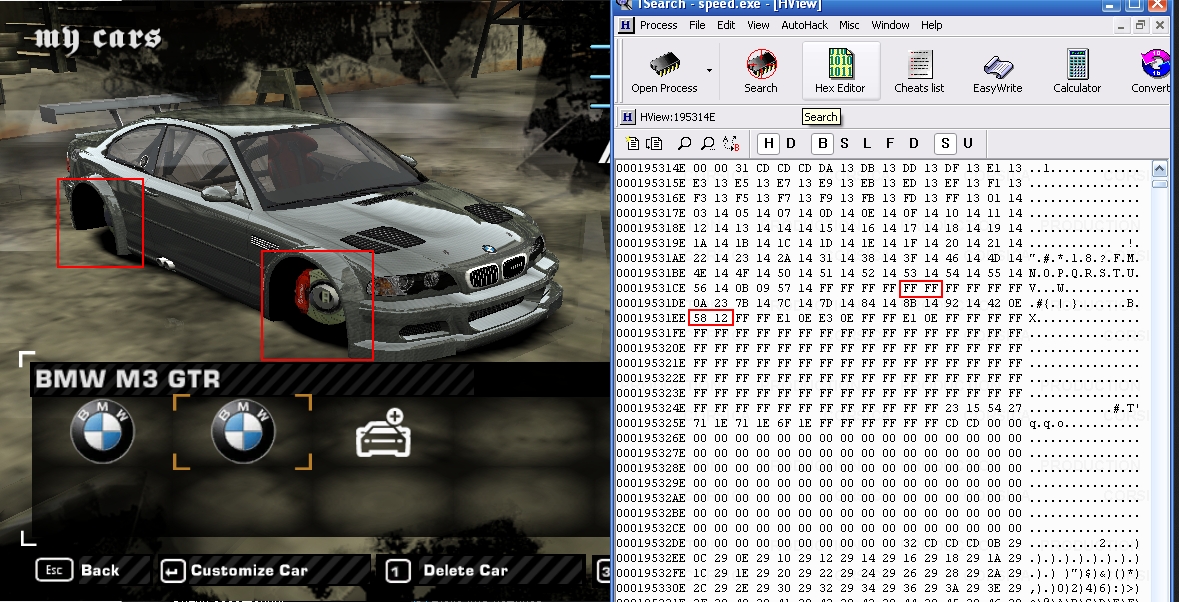Restore the inner HView child window
The width and height of the screenshot is (1179, 602).
pyautogui.click(x=1141, y=26)
